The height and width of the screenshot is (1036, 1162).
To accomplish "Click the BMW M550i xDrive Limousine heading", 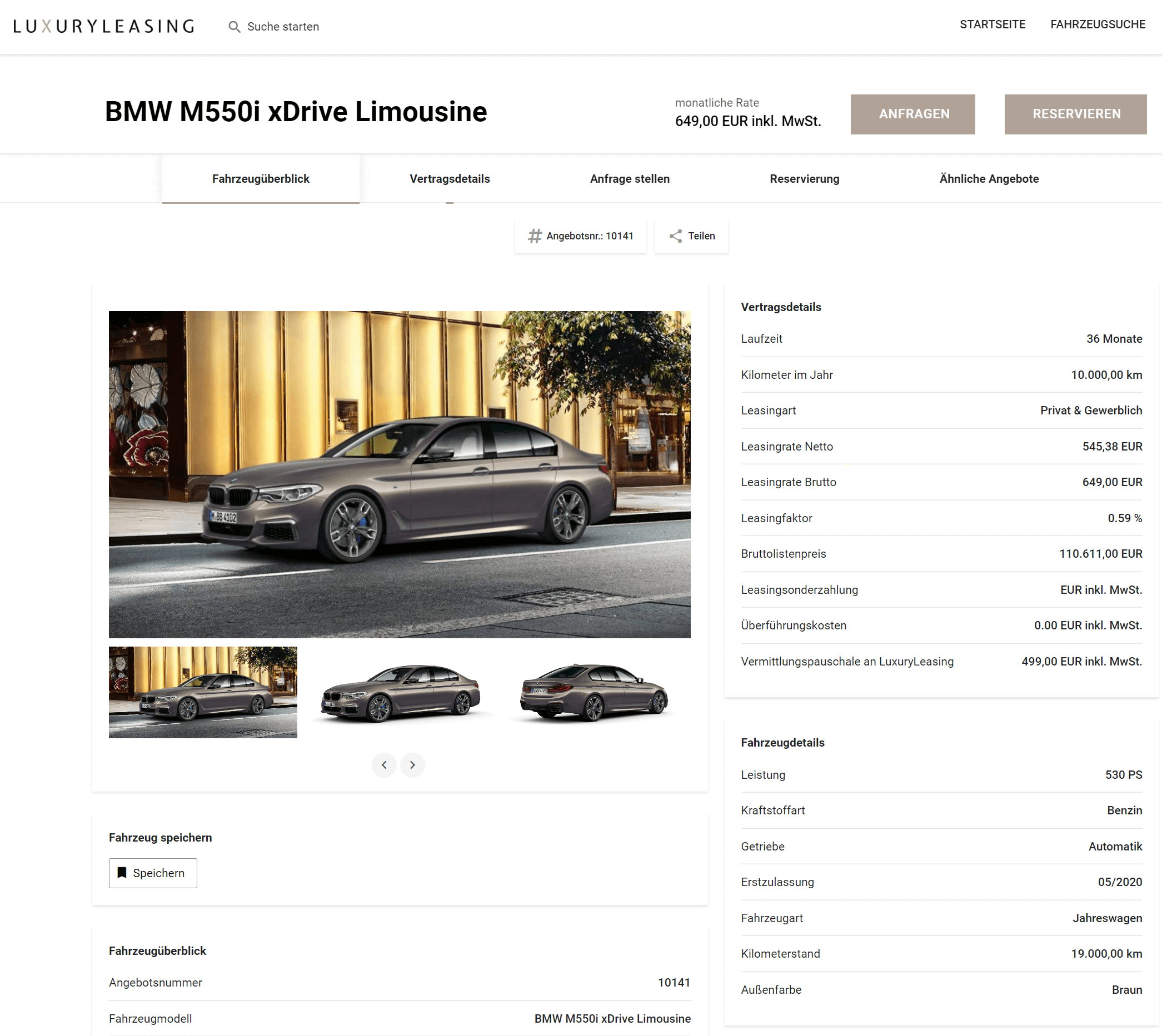I will (x=296, y=112).
